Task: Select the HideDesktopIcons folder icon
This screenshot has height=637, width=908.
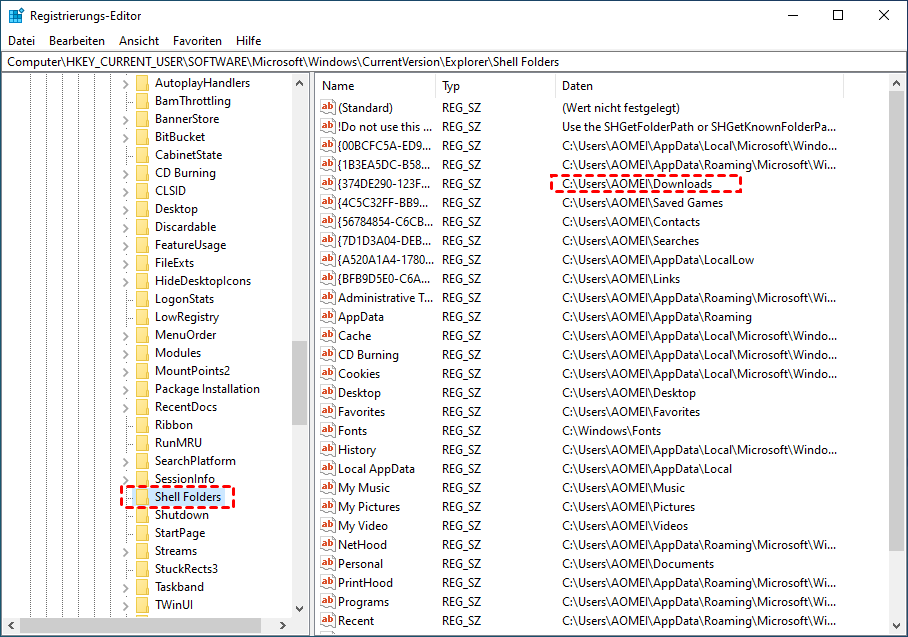Action: tap(142, 281)
